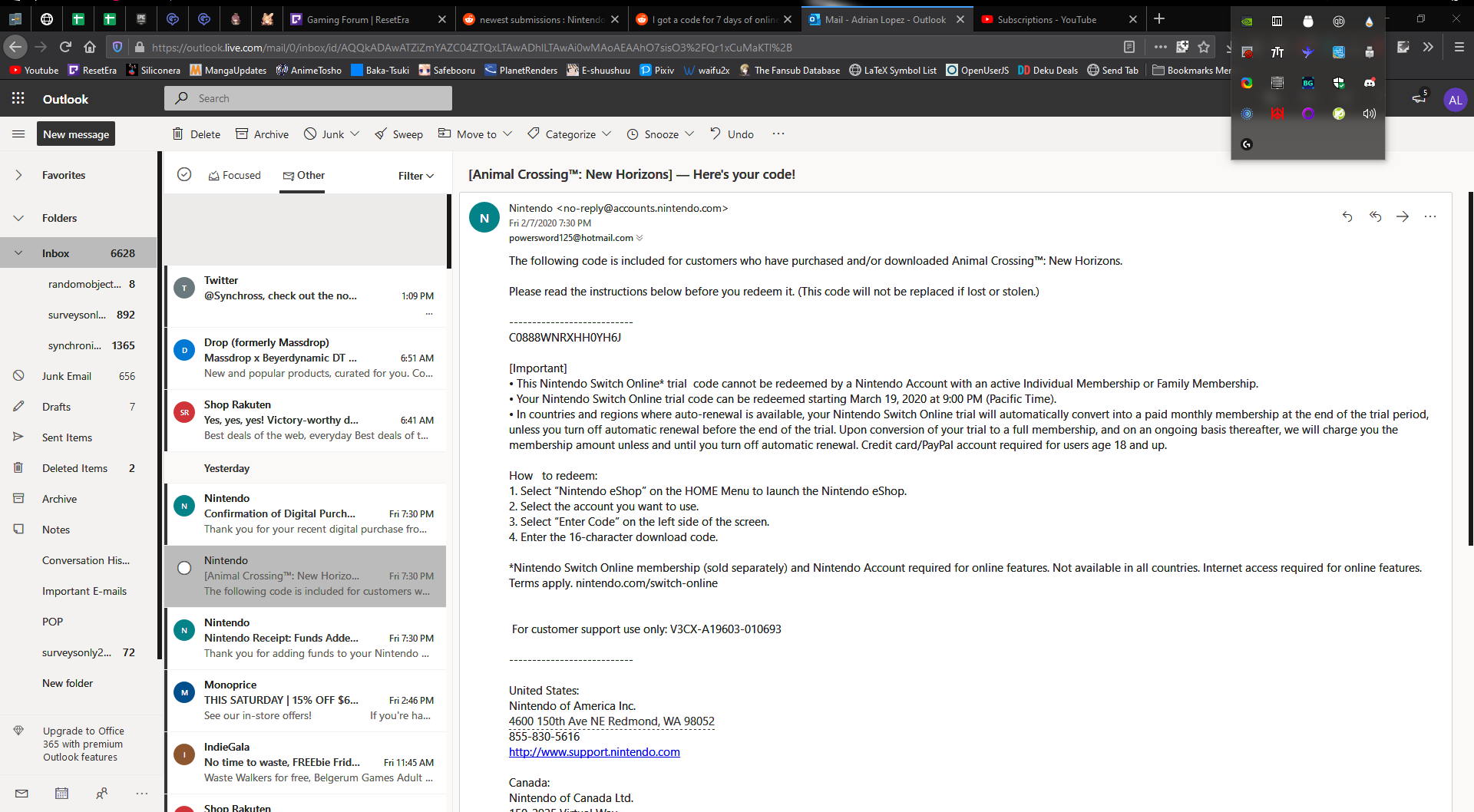This screenshot has width=1474, height=812.
Task: Open a new browser tab
Action: 1159,18
